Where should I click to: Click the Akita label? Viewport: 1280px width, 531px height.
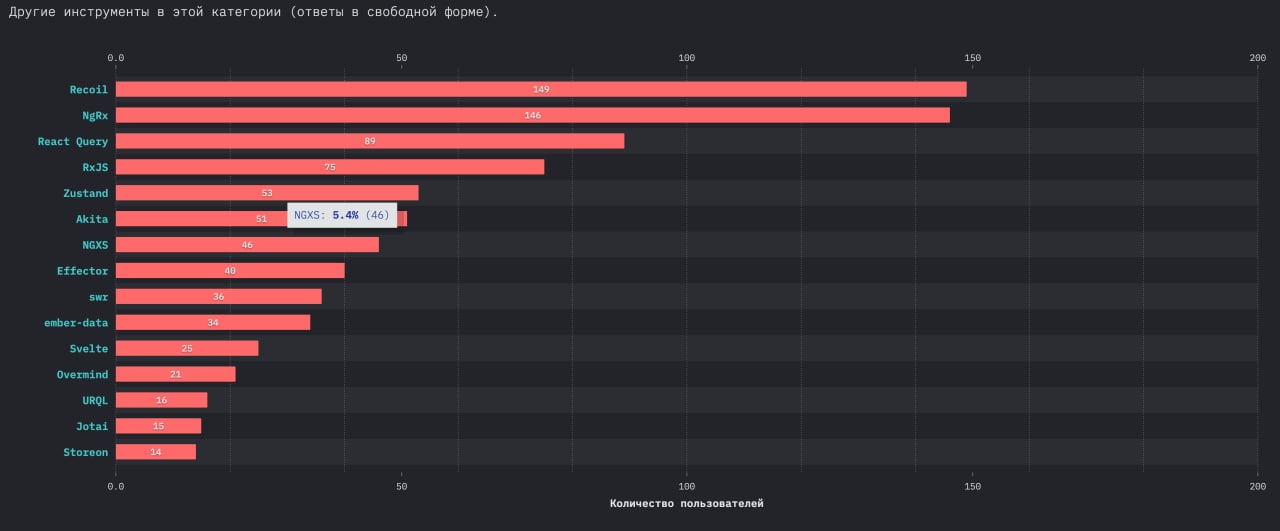tap(92, 219)
